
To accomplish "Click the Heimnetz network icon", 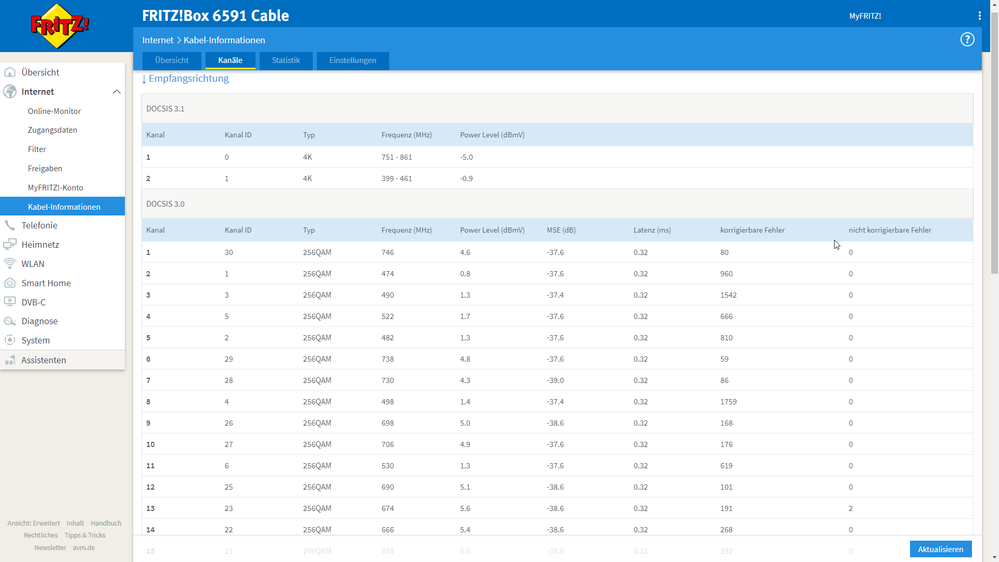I will click(x=10, y=245).
